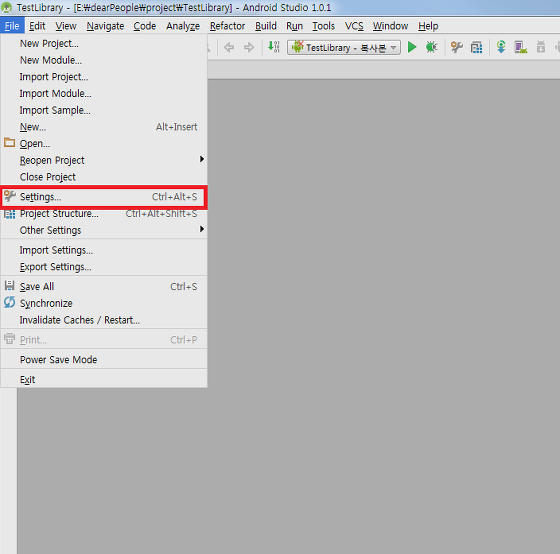Image resolution: width=560 pixels, height=554 pixels.
Task: Open the Code menu
Action: click(145, 26)
